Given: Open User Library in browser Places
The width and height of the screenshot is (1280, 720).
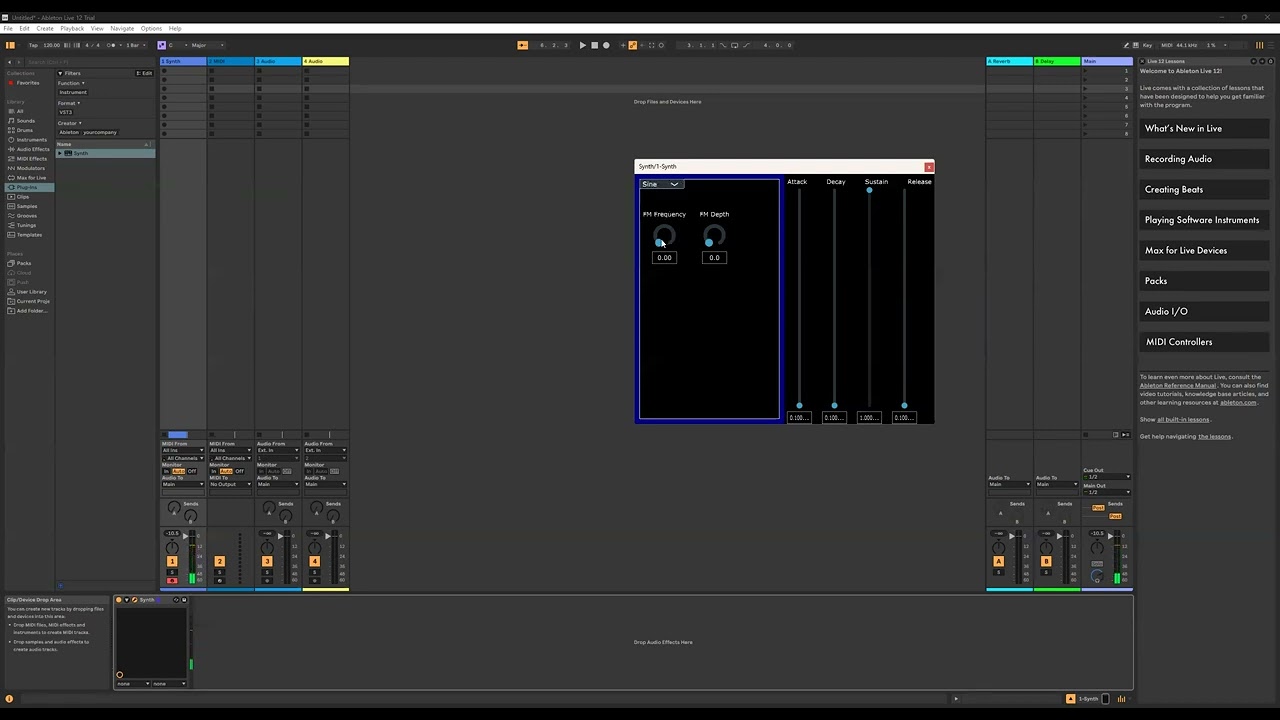Looking at the screenshot, I should (31, 292).
